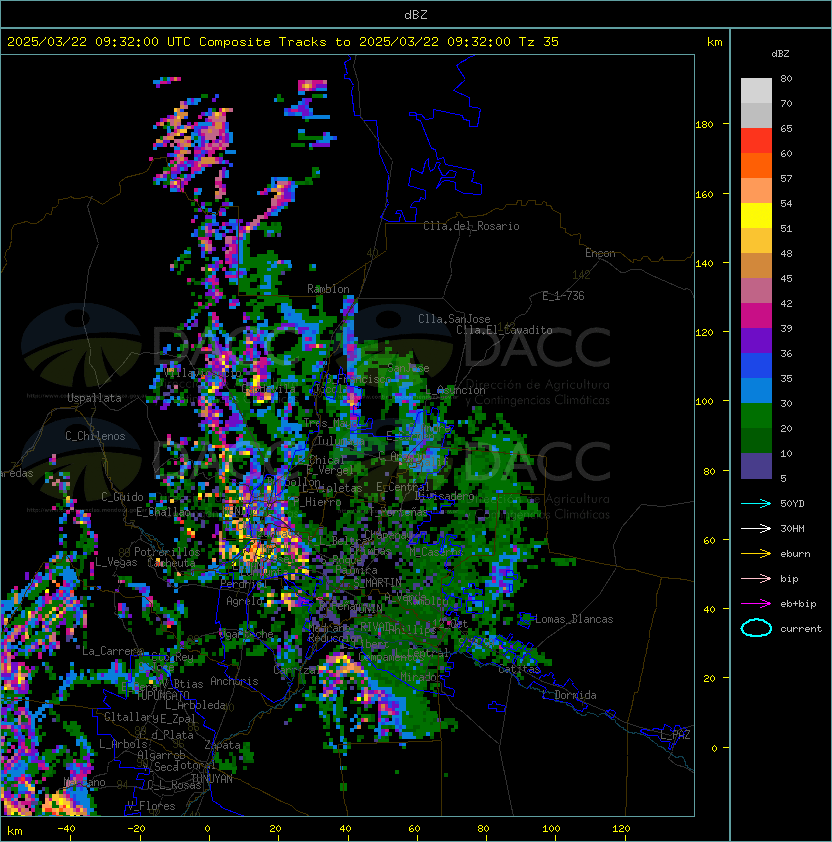Screen dimensions: 832x842
Task: Click the 'Clla.El_Cavadito' map label
Action: pyautogui.click(x=504, y=330)
